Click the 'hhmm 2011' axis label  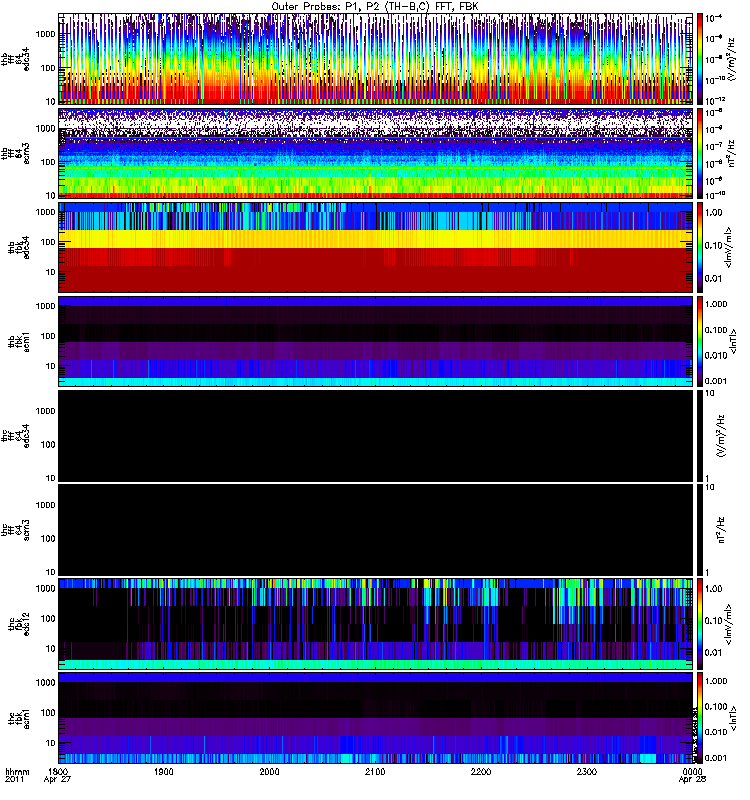point(17,776)
